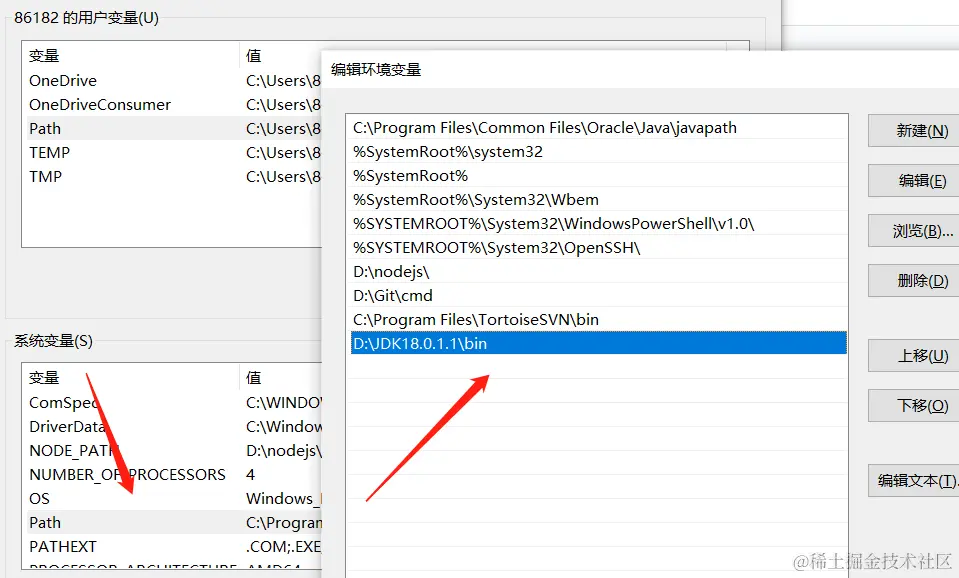Image resolution: width=959 pixels, height=578 pixels.
Task: Select the Oracle Java javapath entry
Action: (x=598, y=128)
